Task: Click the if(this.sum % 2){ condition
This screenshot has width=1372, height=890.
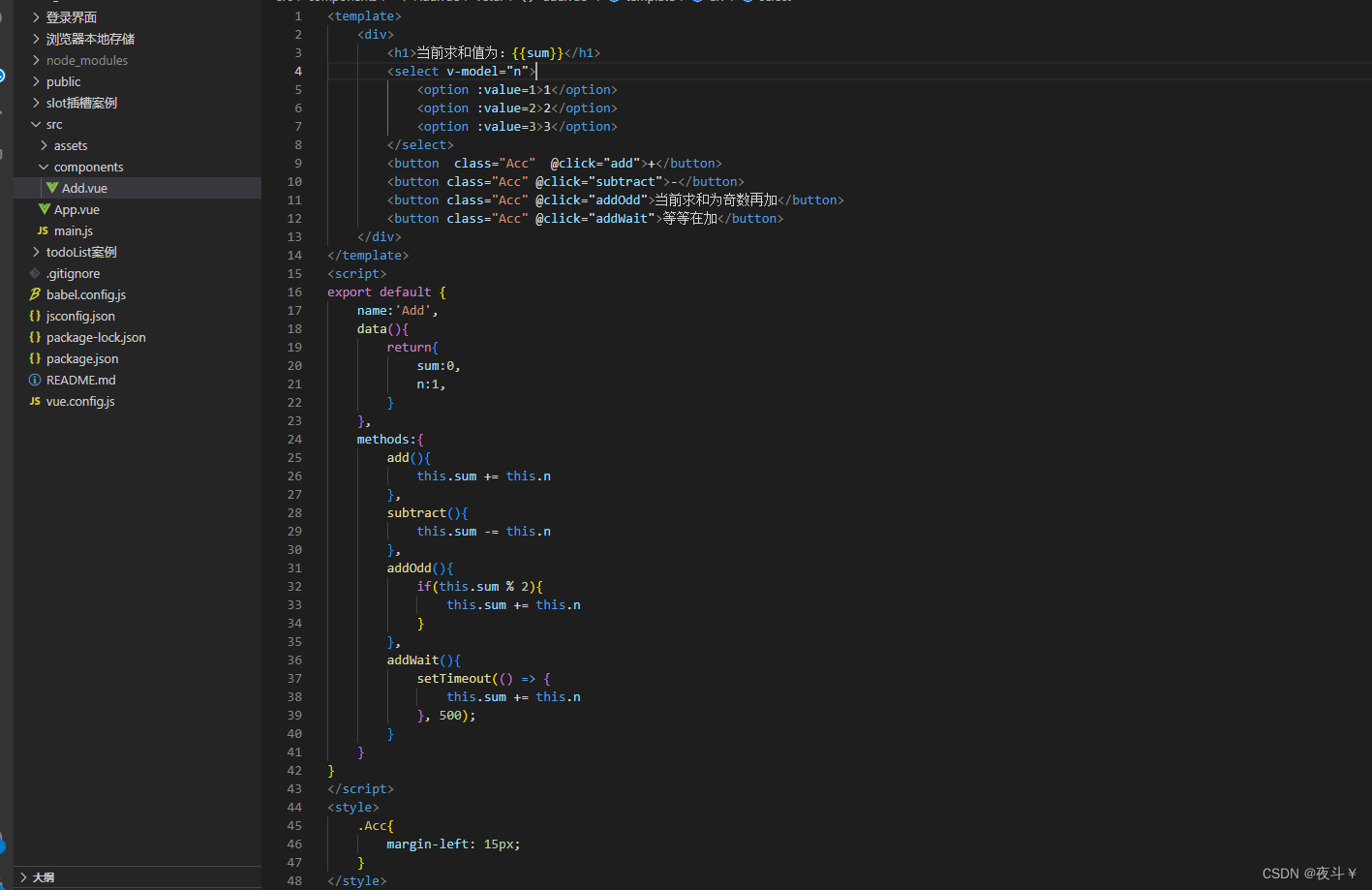Action: point(480,587)
